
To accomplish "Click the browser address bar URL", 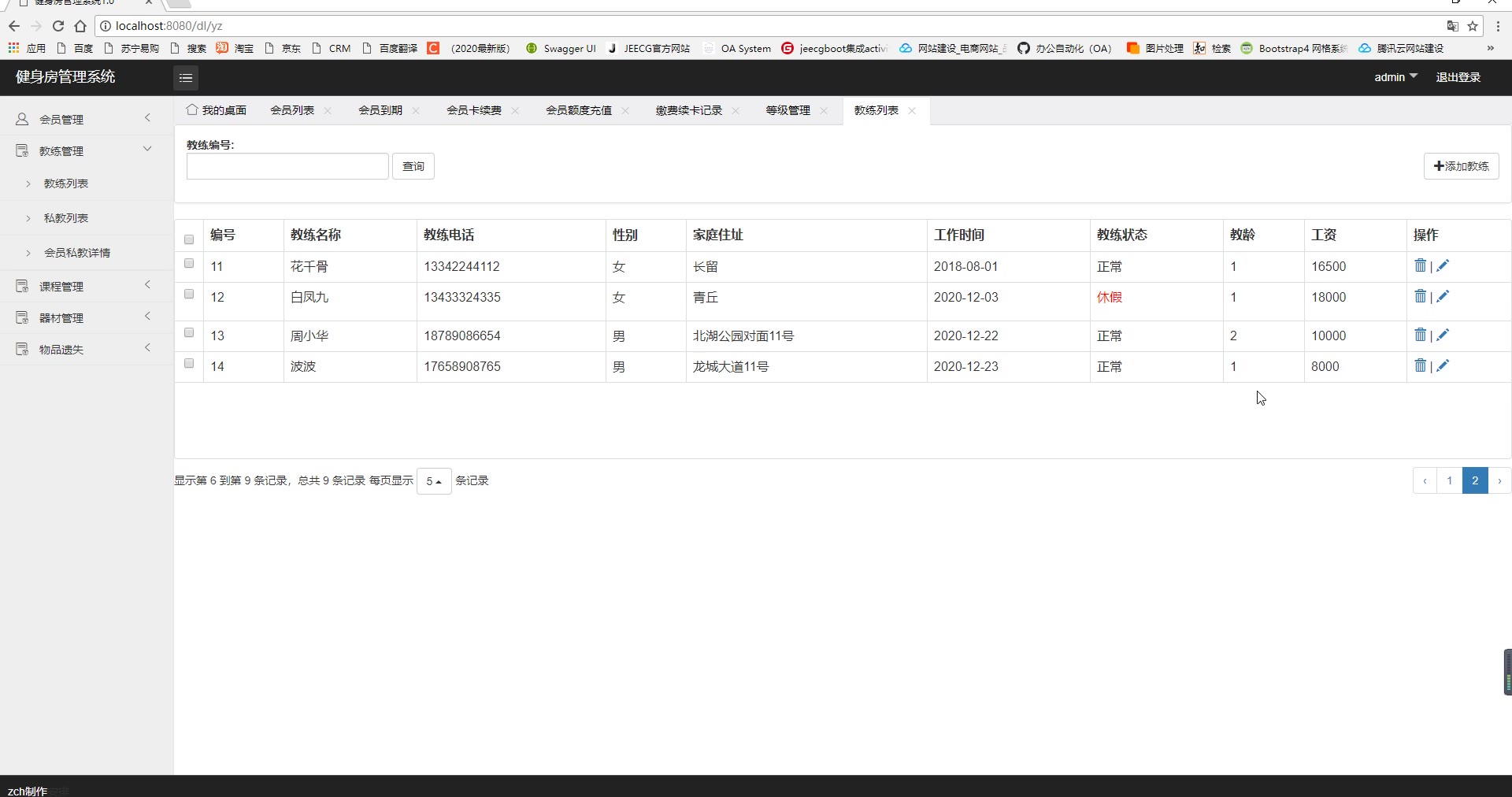I will 169,26.
